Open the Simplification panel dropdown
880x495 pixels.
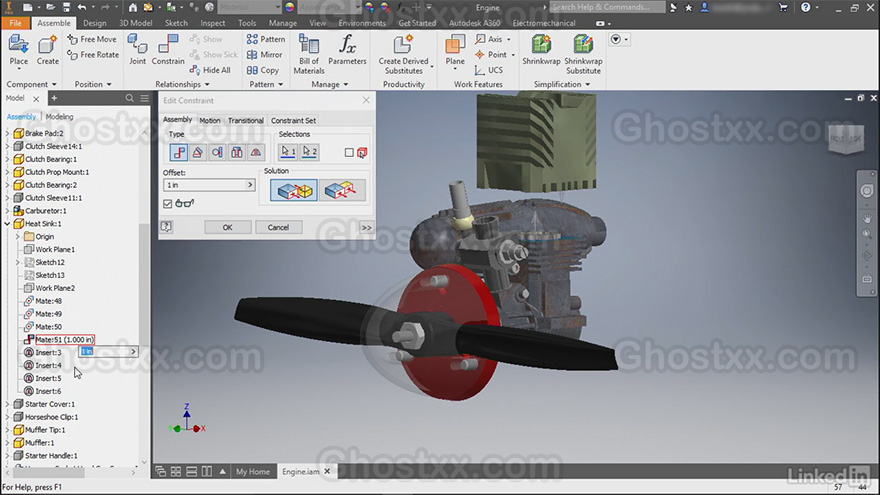(x=562, y=84)
